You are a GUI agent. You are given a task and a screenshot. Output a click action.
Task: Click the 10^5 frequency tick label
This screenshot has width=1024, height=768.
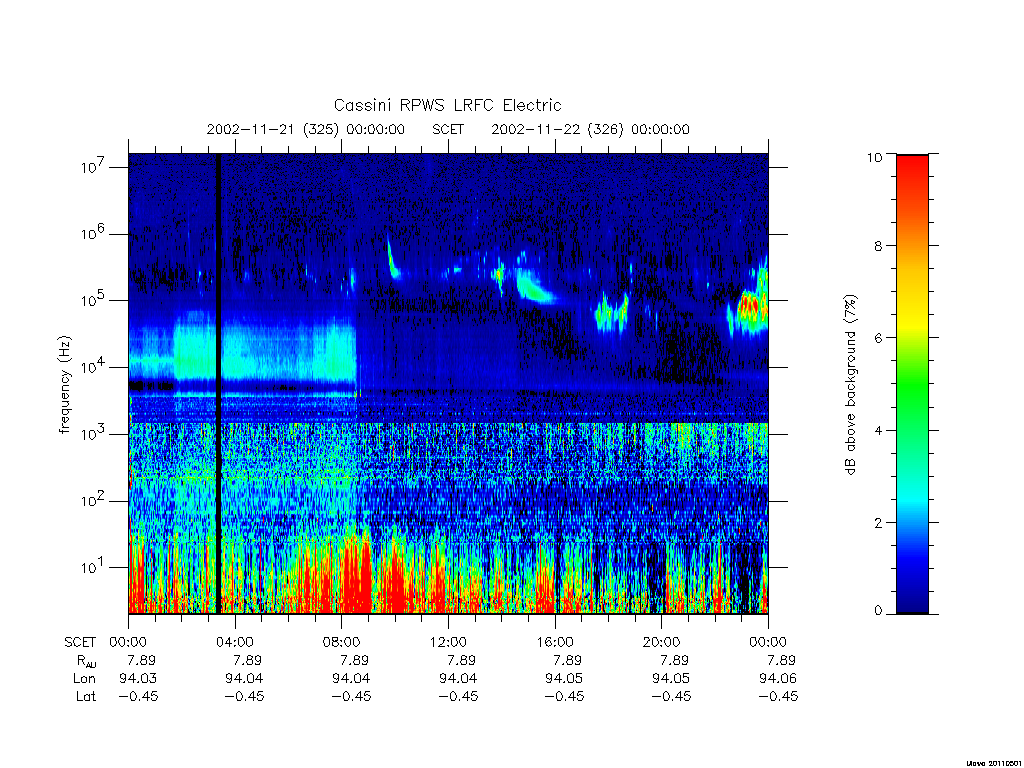pos(94,299)
